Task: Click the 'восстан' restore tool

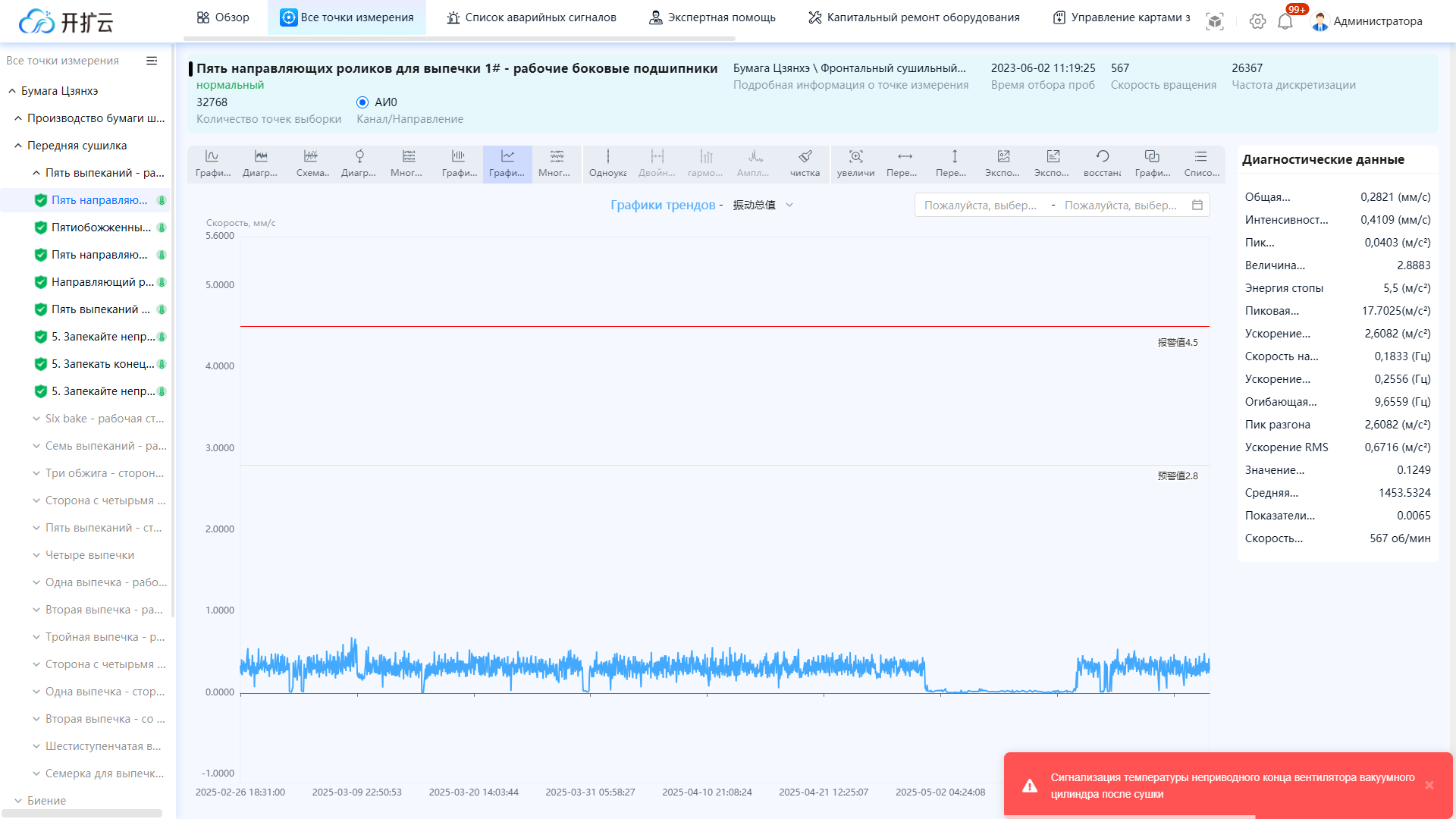Action: 1103,164
